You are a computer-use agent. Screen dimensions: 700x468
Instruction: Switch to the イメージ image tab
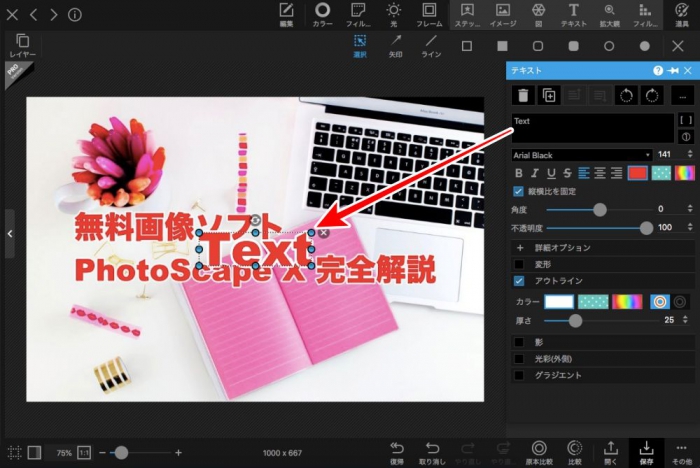pos(503,15)
